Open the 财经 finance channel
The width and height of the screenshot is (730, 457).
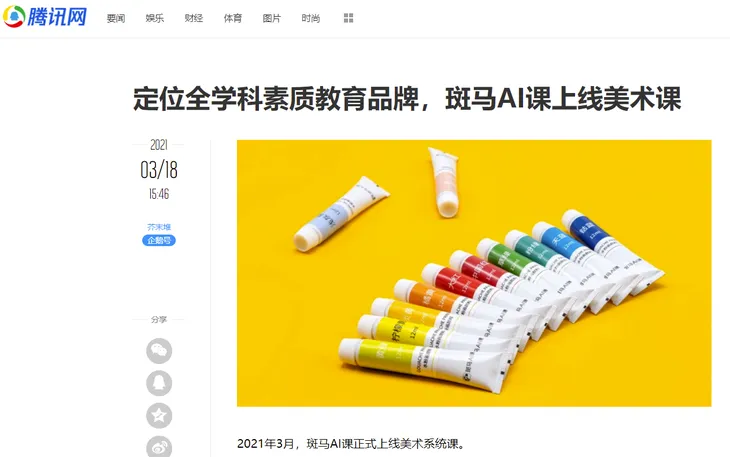tap(194, 18)
